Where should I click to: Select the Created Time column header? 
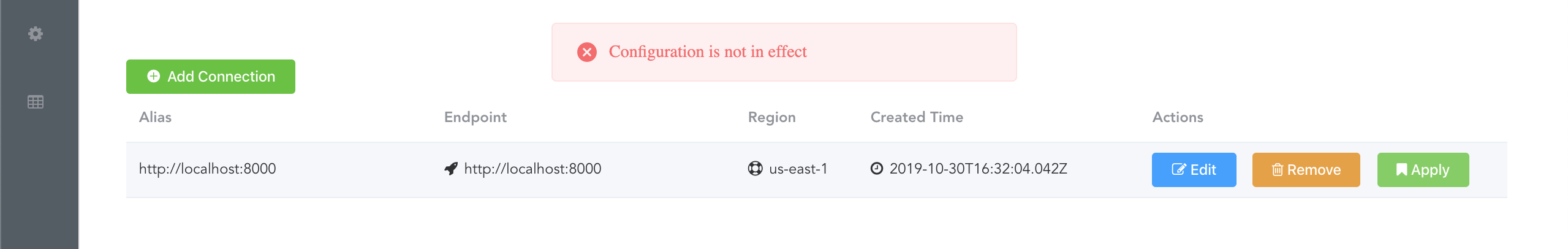917,117
